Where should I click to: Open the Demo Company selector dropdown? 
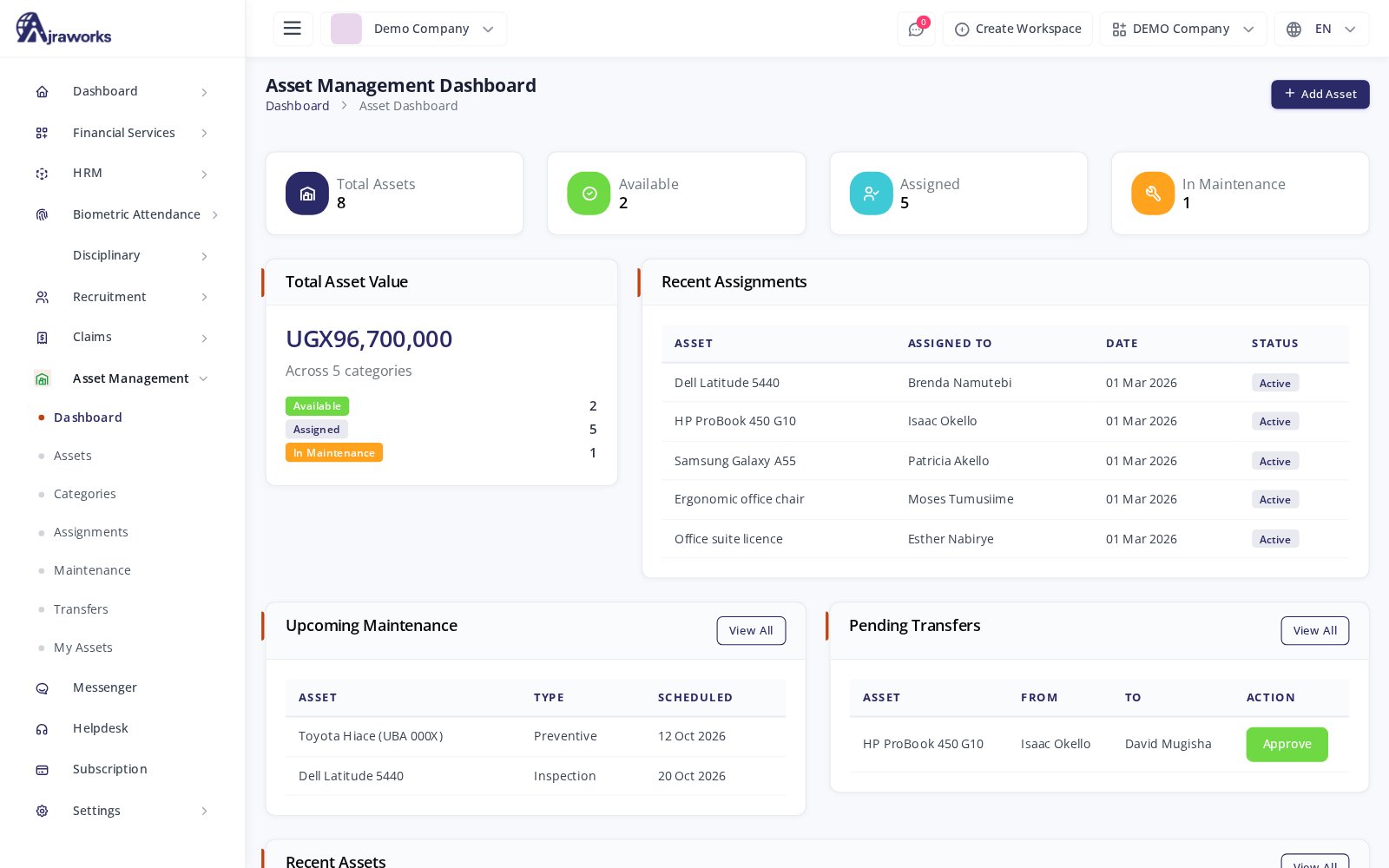[x=414, y=29]
